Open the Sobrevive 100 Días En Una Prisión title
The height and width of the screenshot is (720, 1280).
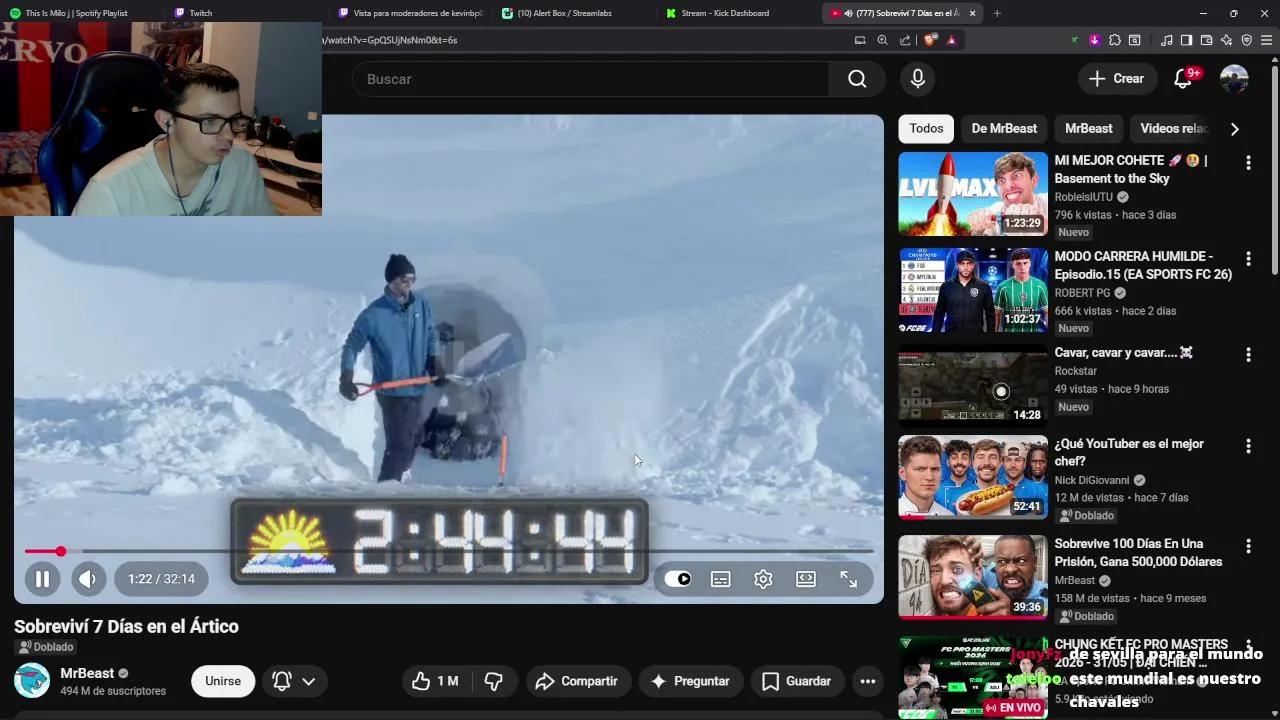(1138, 553)
